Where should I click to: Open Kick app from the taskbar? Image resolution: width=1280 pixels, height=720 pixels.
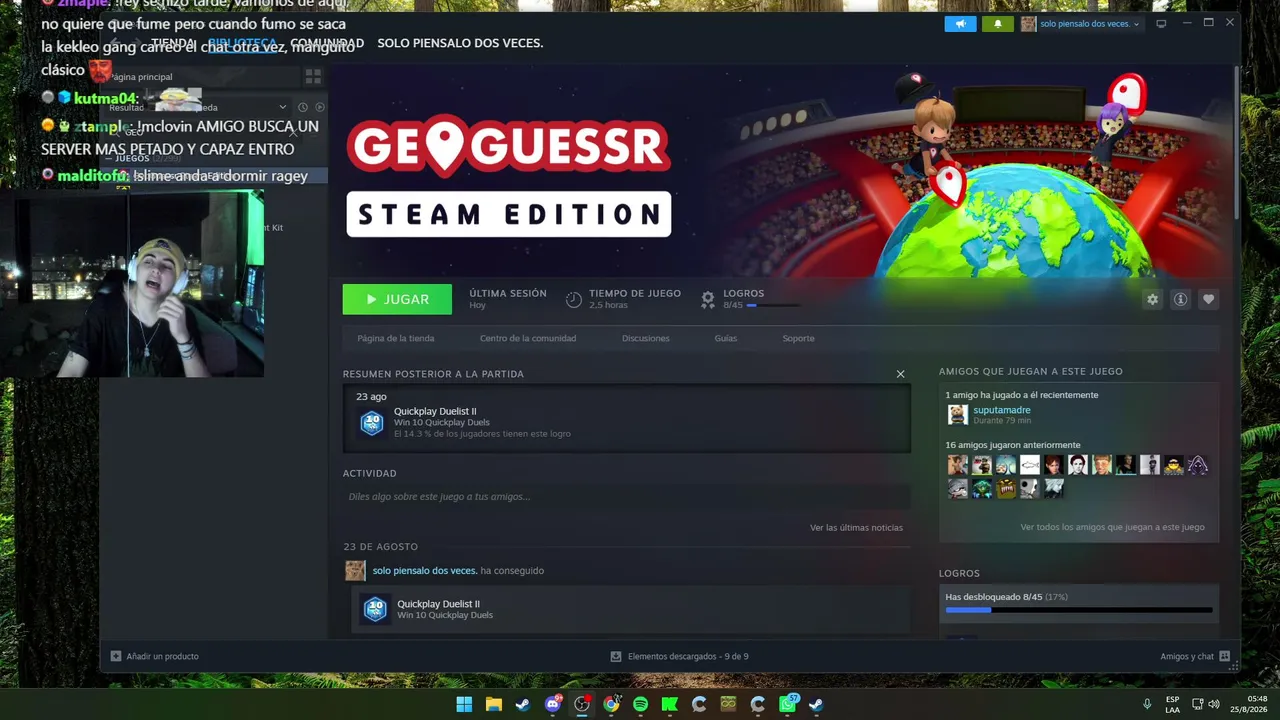tap(669, 704)
